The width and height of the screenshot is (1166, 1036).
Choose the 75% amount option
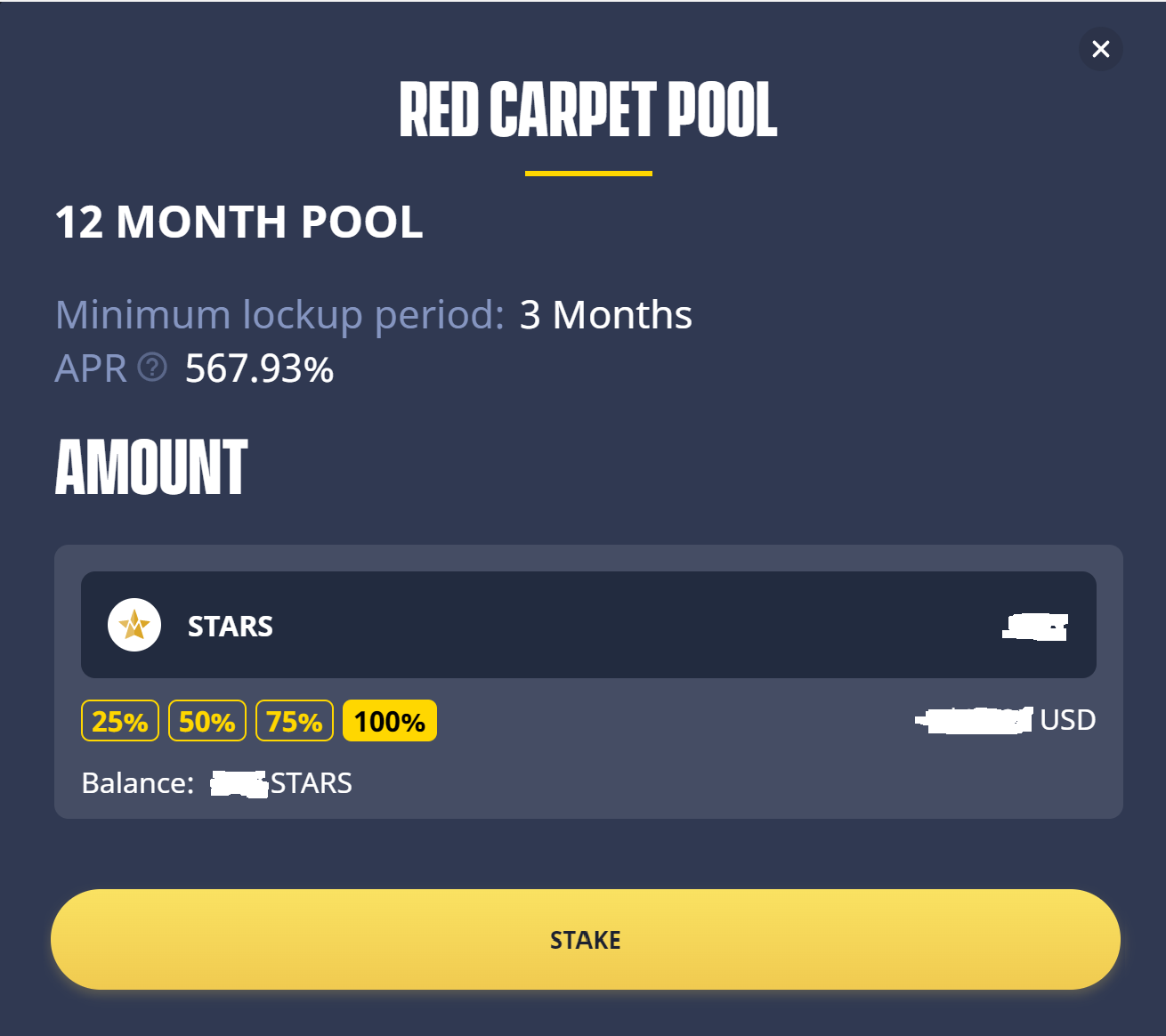point(295,721)
